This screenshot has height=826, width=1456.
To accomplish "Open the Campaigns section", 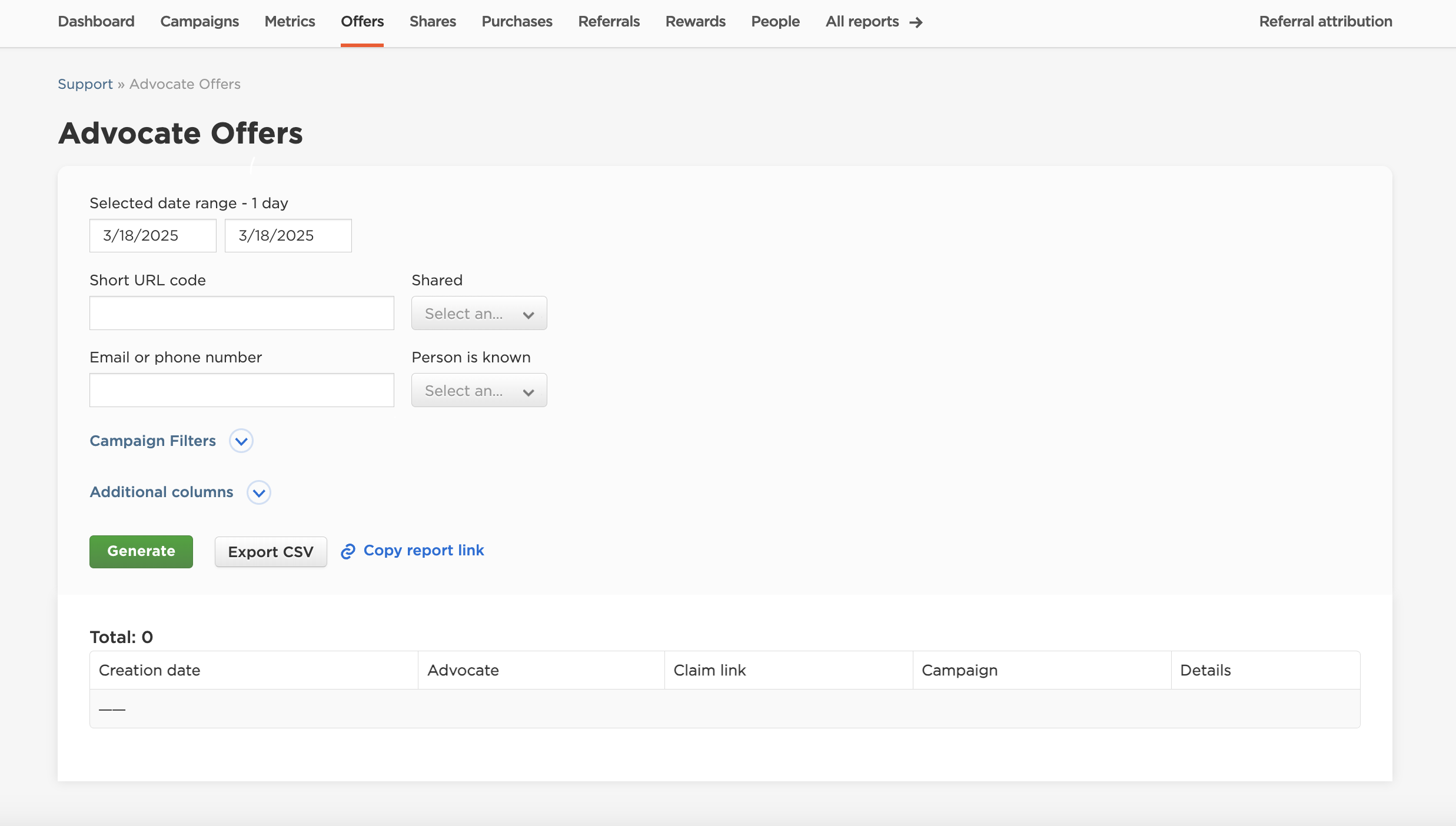I will point(200,21).
